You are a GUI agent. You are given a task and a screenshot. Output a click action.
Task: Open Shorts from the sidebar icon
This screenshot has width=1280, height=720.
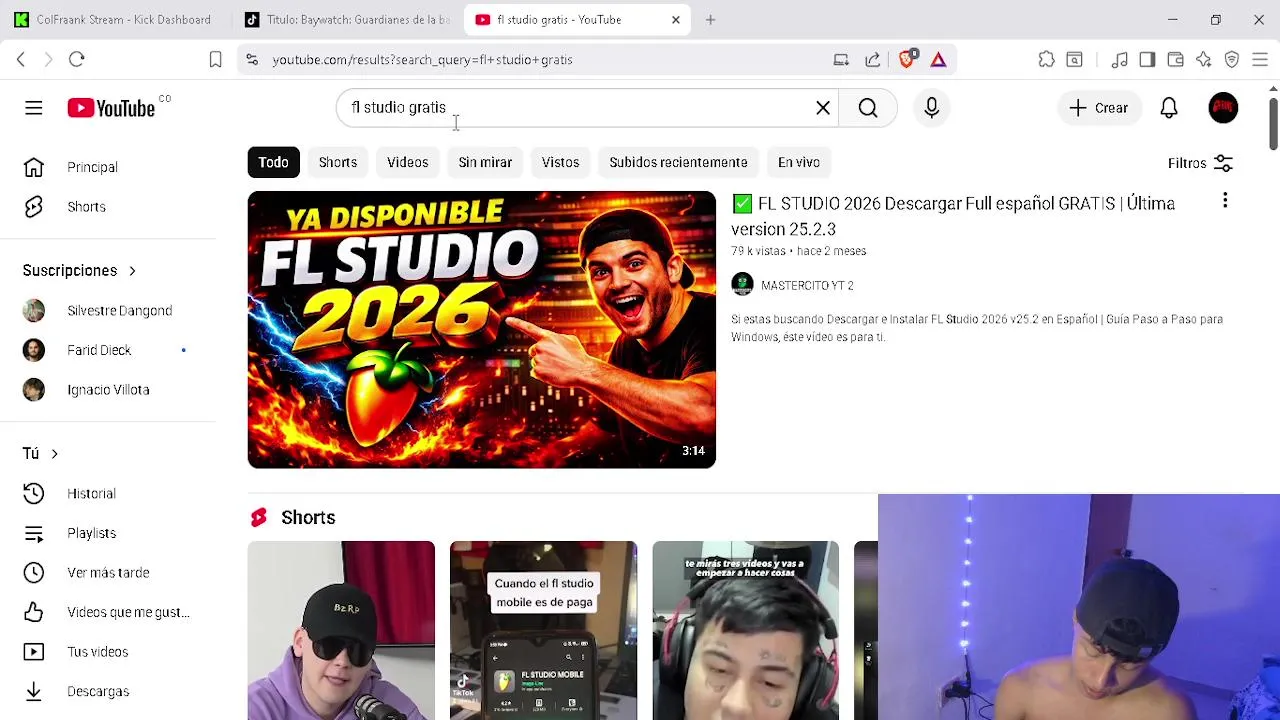pos(34,207)
